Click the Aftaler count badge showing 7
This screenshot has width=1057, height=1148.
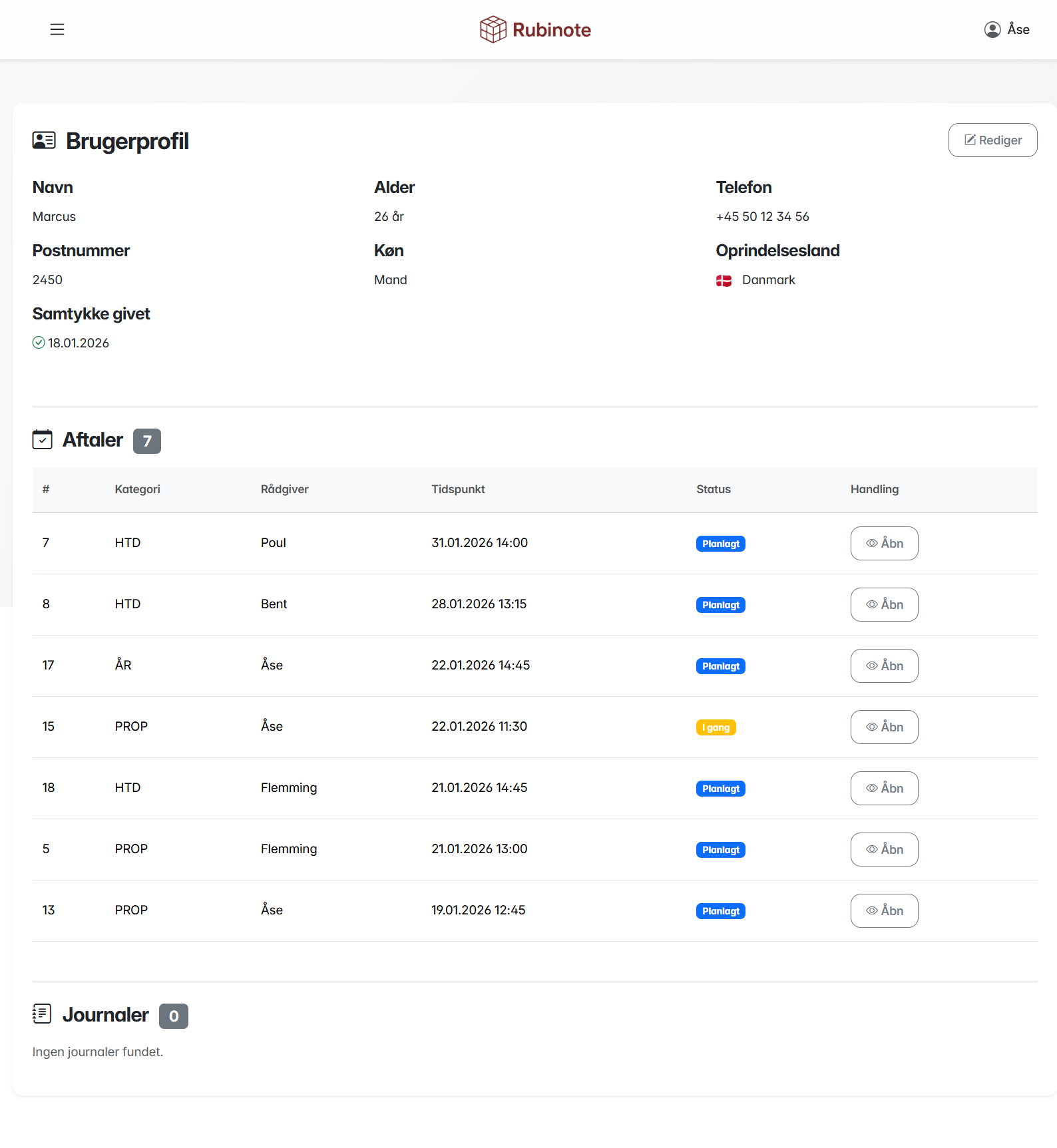[x=147, y=441]
